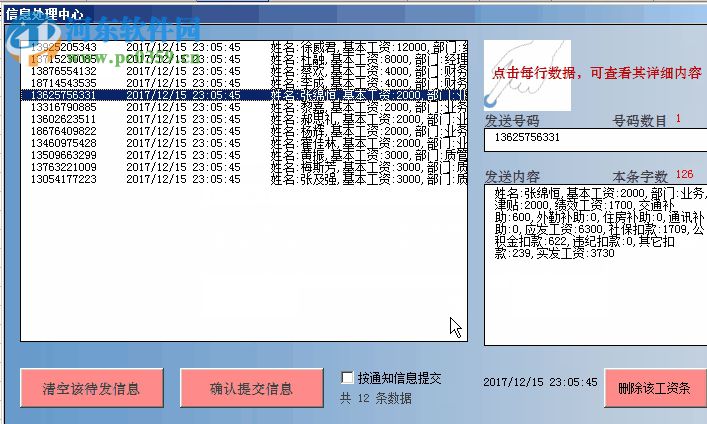The height and width of the screenshot is (424, 707).
Task: Select the row with number 13054177223
Action: (244, 179)
